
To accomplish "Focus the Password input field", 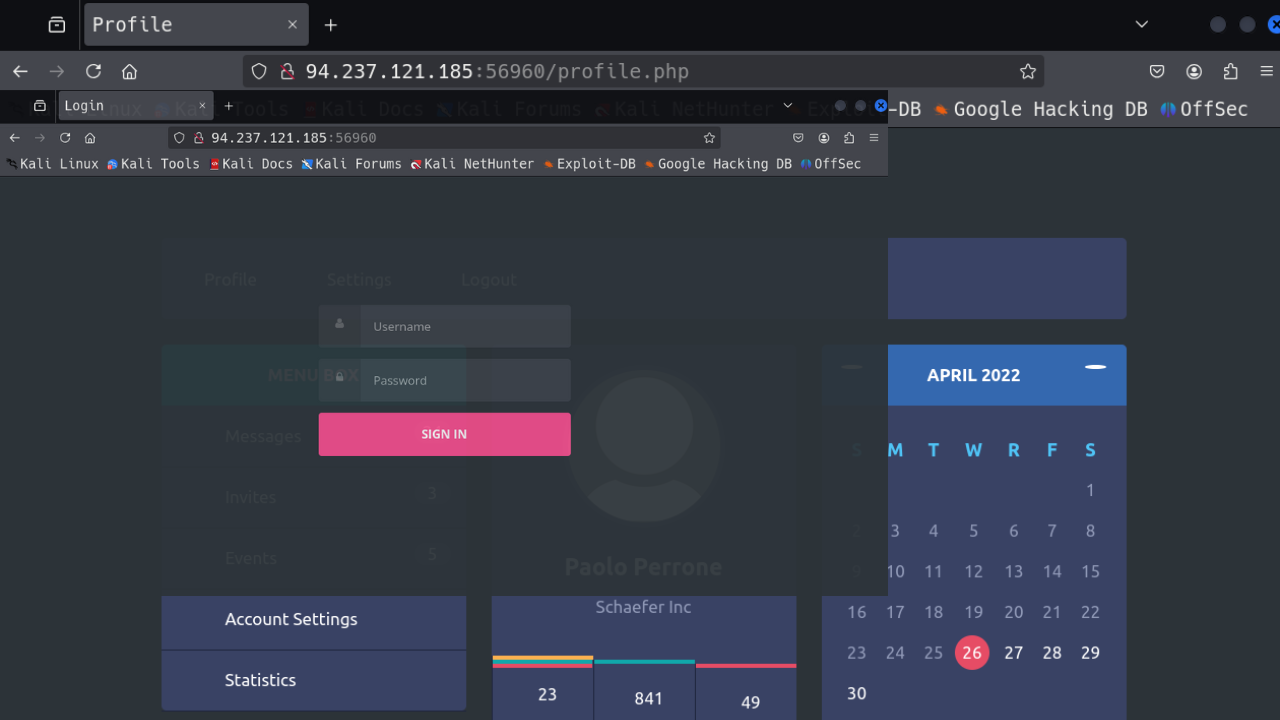I will click(465, 380).
